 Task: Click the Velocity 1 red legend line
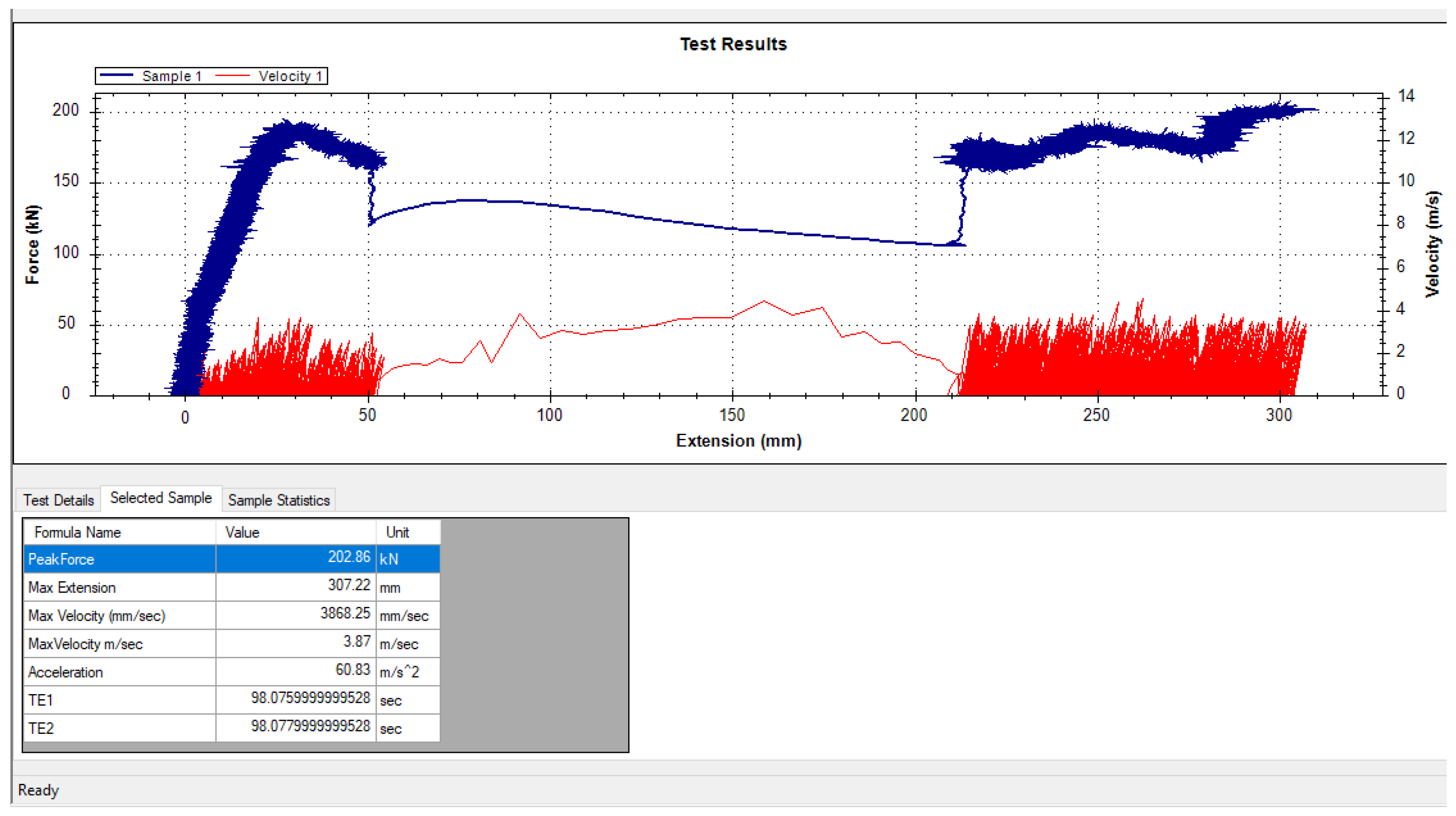(233, 76)
